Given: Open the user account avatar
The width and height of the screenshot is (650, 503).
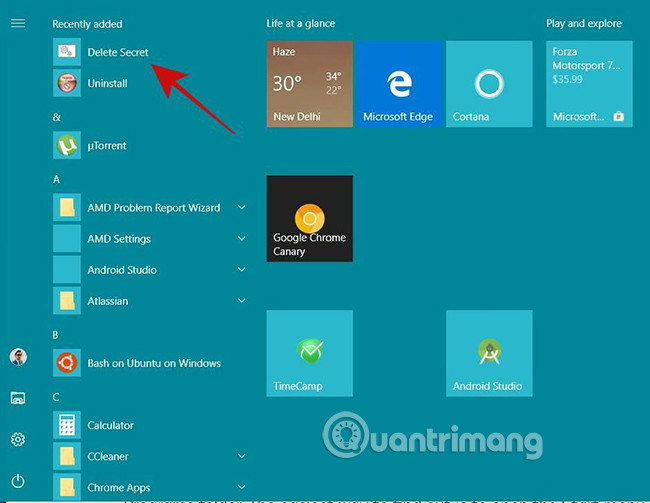Looking at the screenshot, I should pos(18,357).
